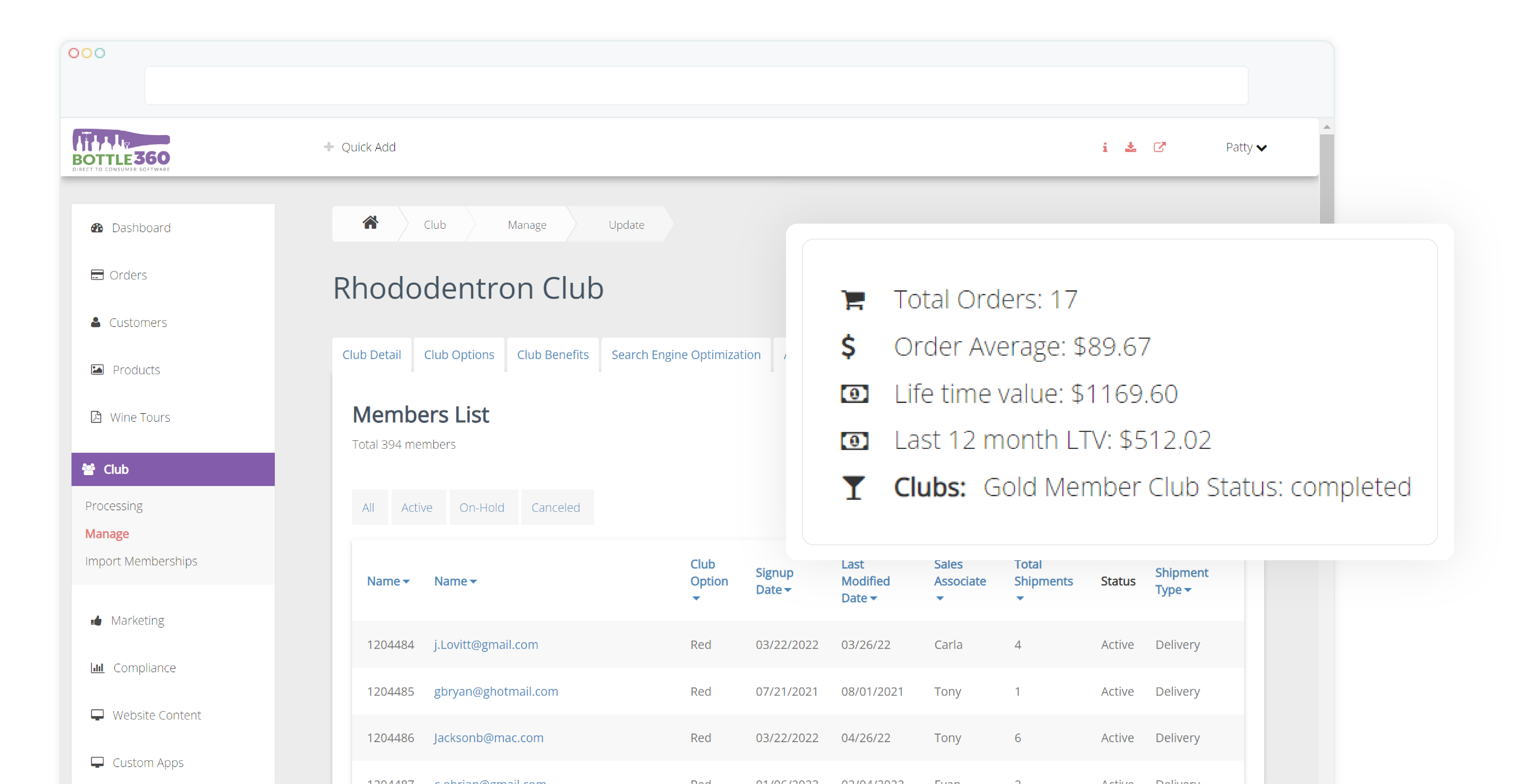Click the red download icon in header
Screen dimensions: 1525x784
pyautogui.click(x=1130, y=147)
